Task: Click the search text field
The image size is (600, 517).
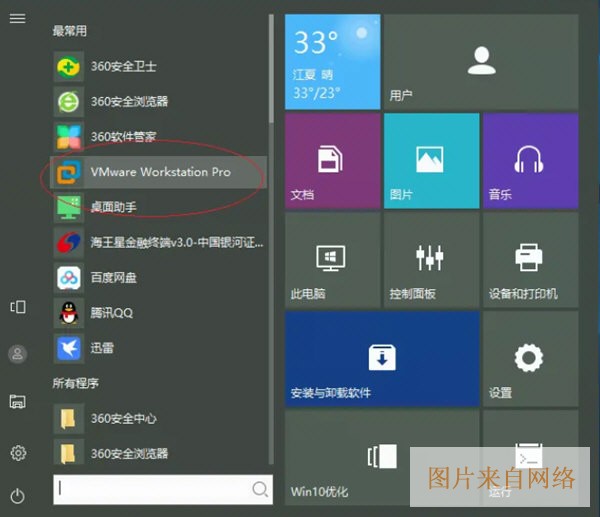Action: click(163, 489)
